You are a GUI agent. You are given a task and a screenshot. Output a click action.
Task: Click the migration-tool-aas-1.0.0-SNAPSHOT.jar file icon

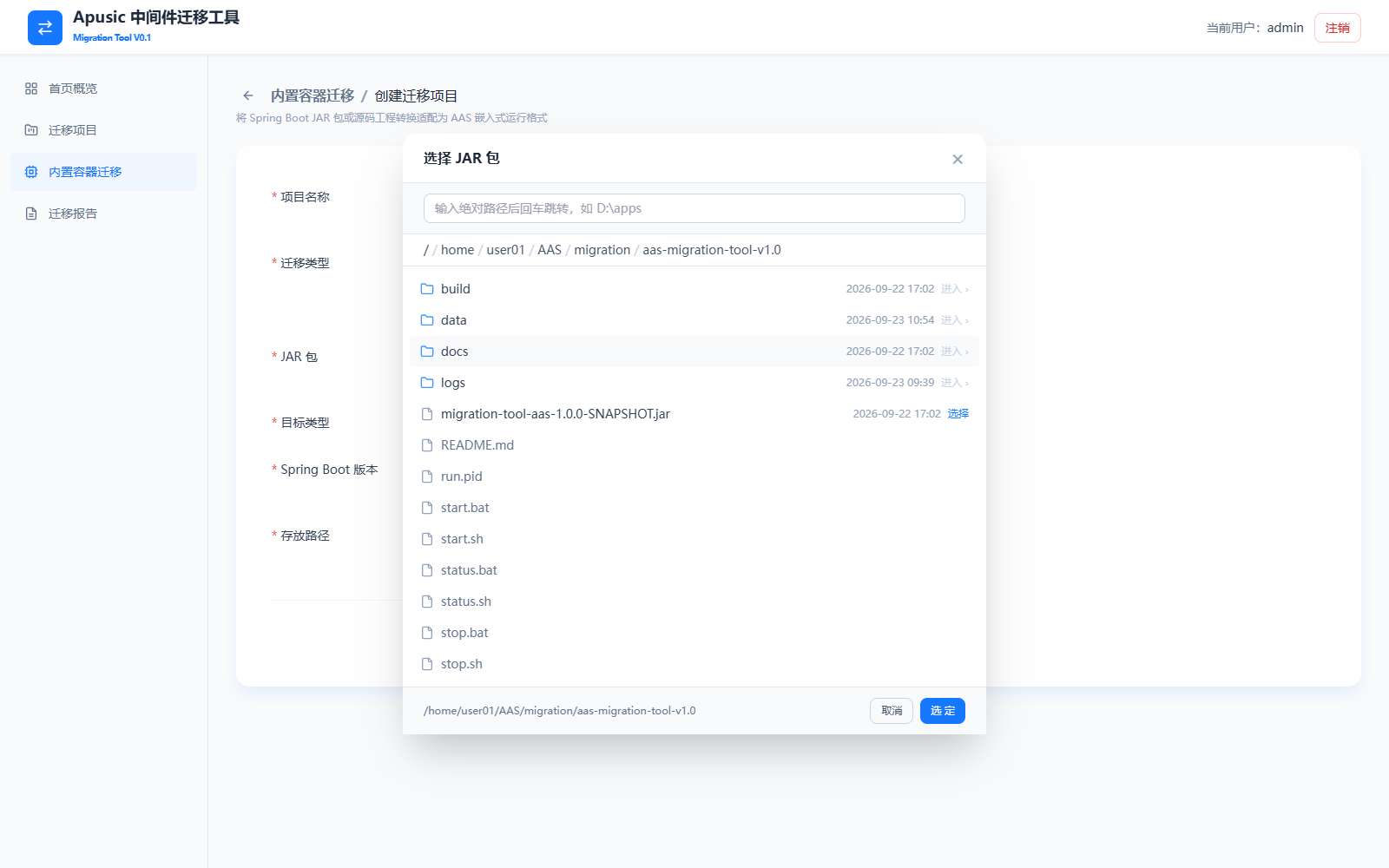pyautogui.click(x=427, y=414)
